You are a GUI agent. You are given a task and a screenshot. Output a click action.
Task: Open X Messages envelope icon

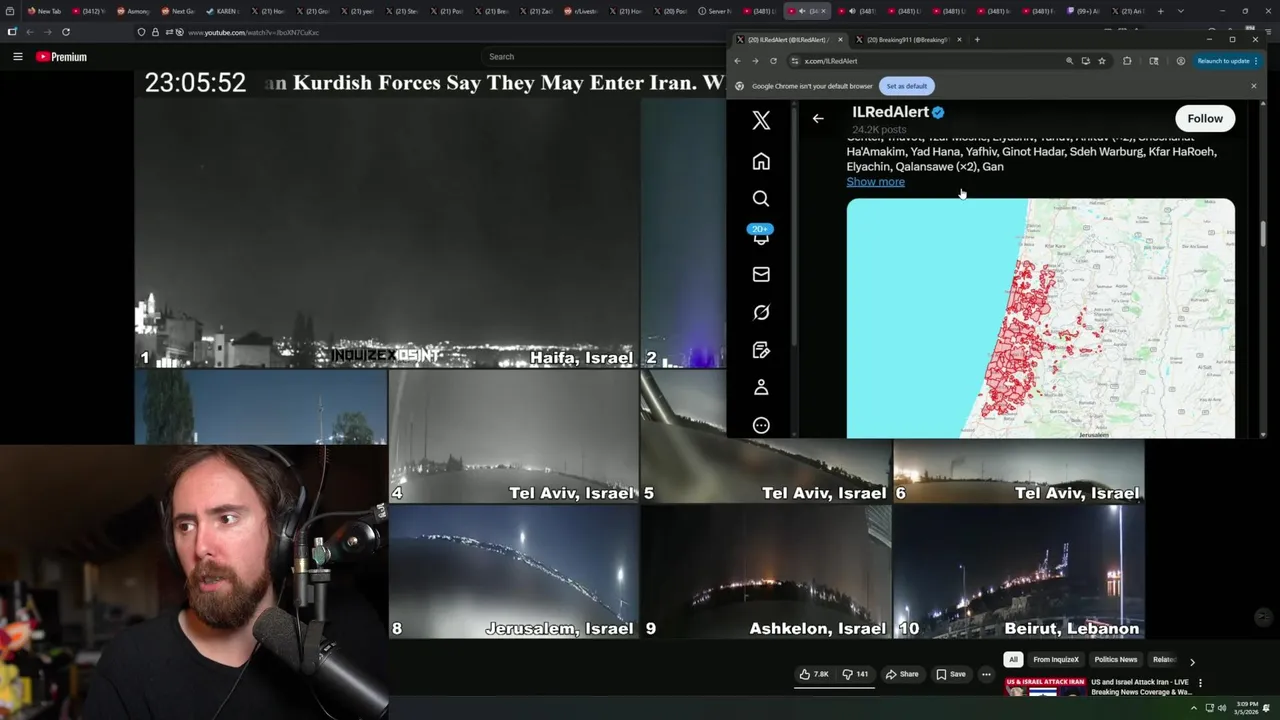pos(761,274)
